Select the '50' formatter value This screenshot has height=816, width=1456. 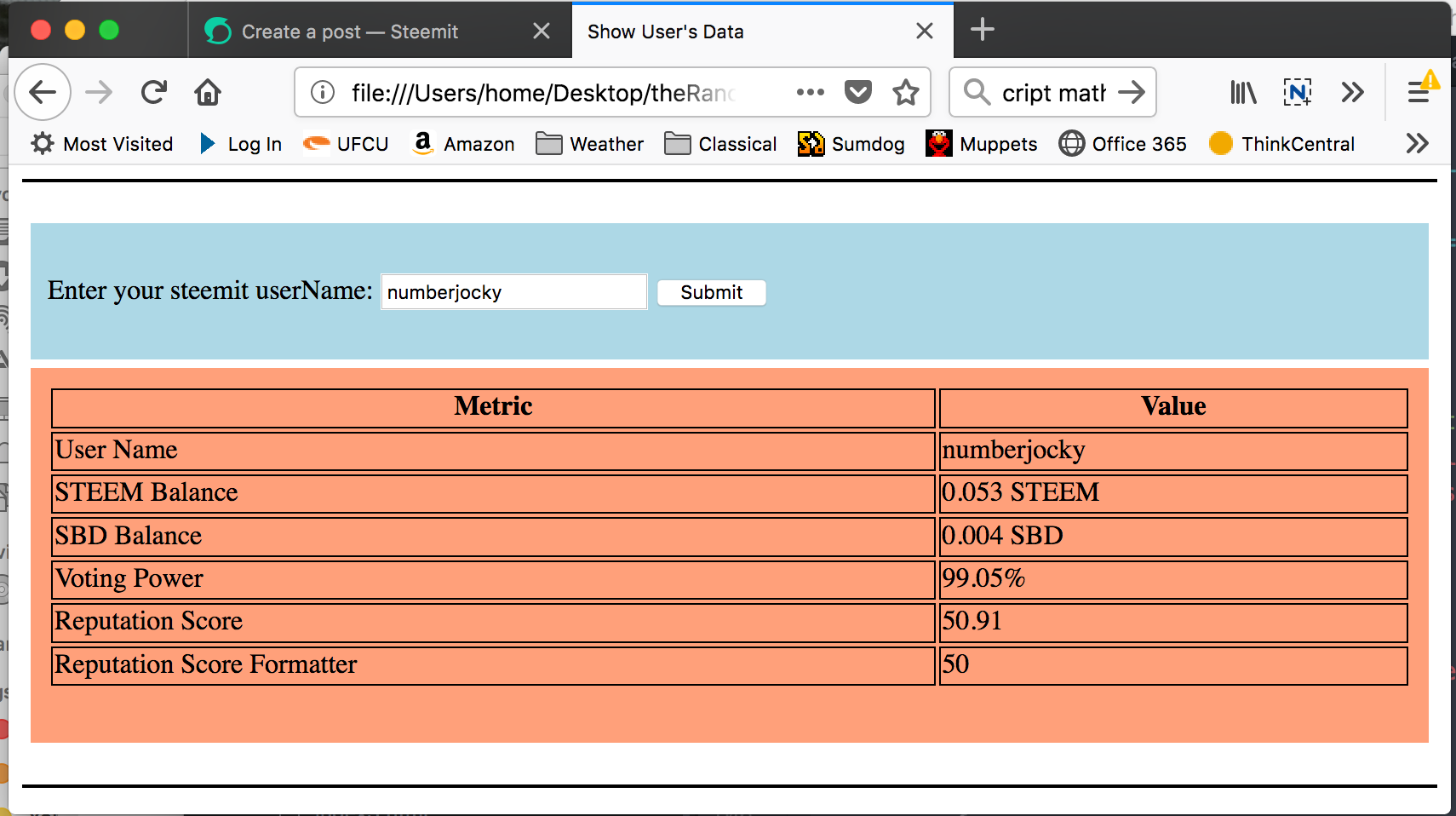(1173, 665)
